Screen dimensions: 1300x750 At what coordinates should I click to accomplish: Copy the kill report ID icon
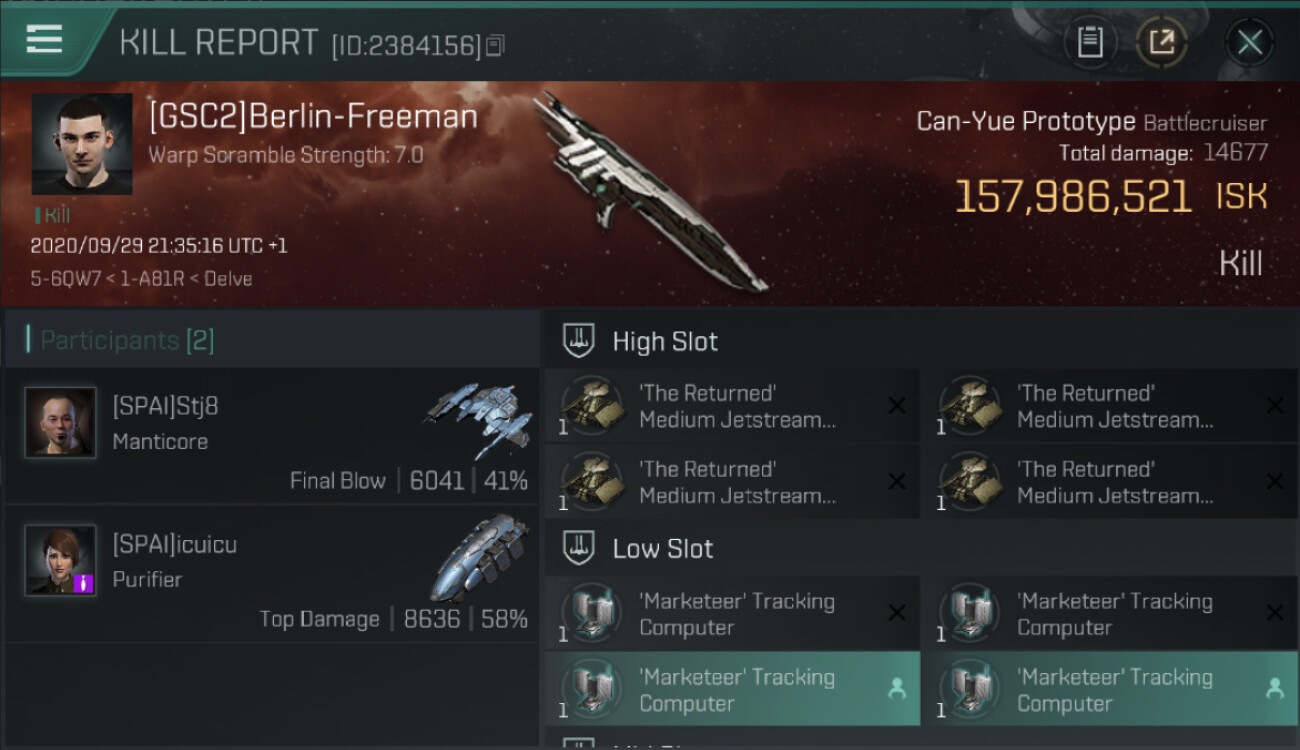click(495, 46)
